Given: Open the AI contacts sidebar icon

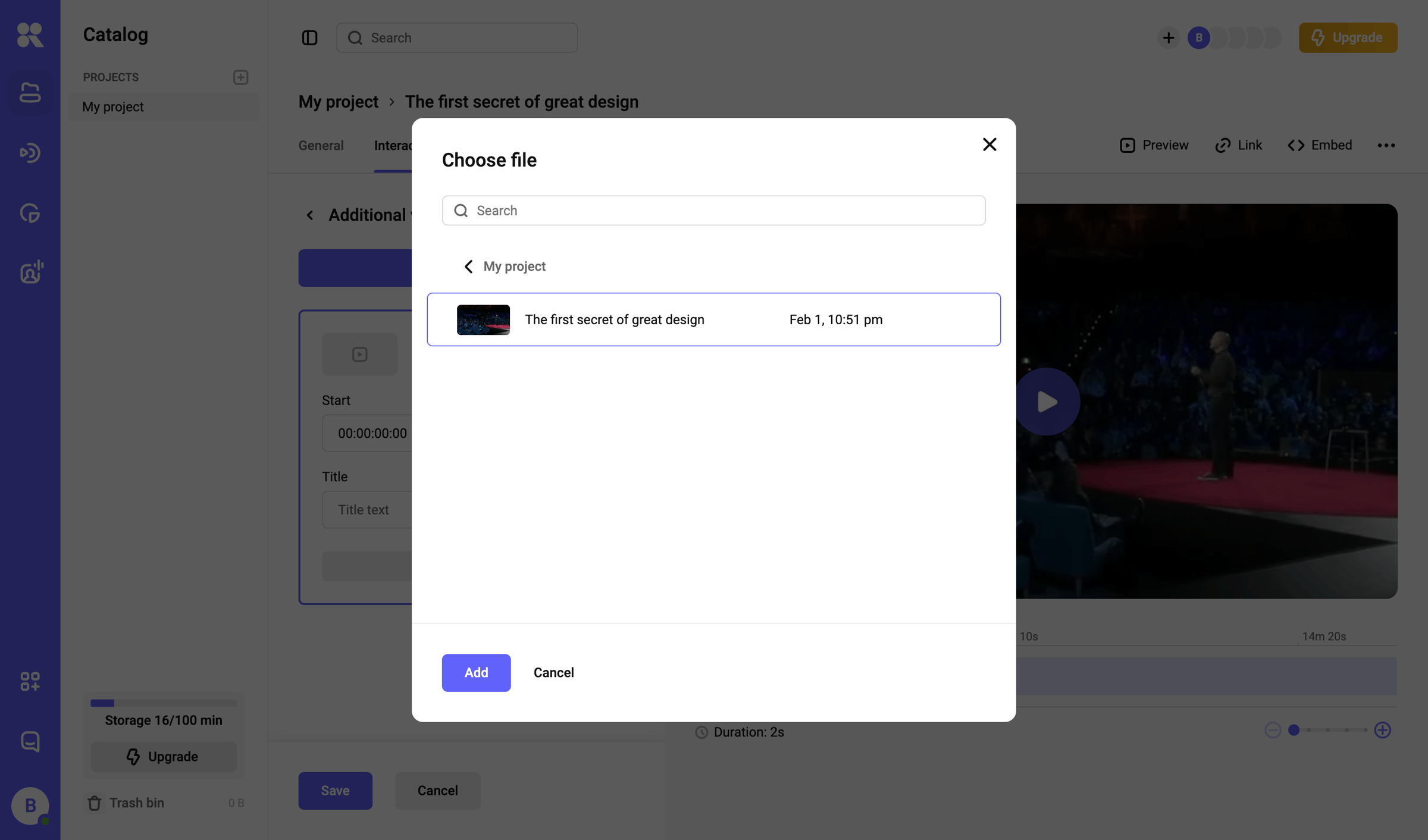Looking at the screenshot, I should [31, 272].
